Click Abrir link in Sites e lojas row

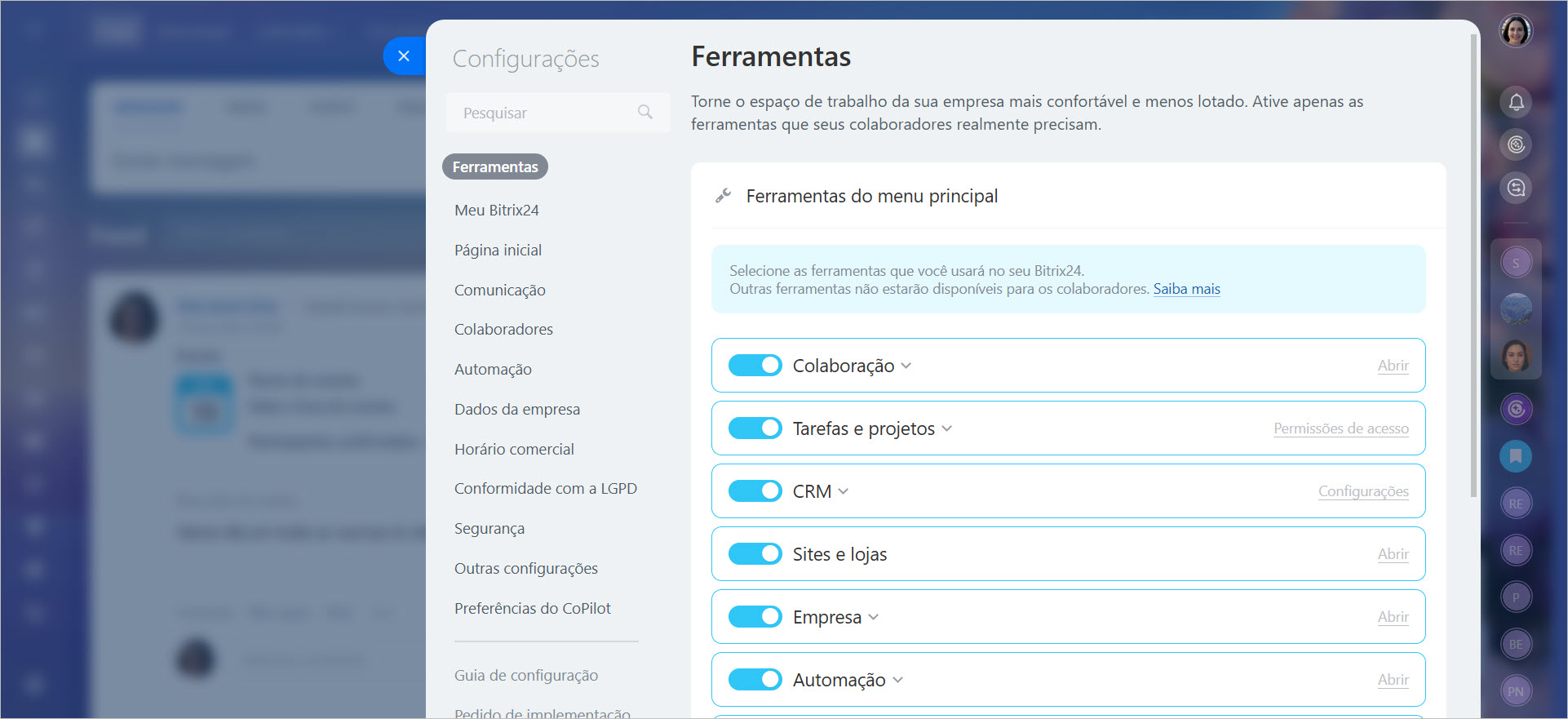tap(1393, 554)
